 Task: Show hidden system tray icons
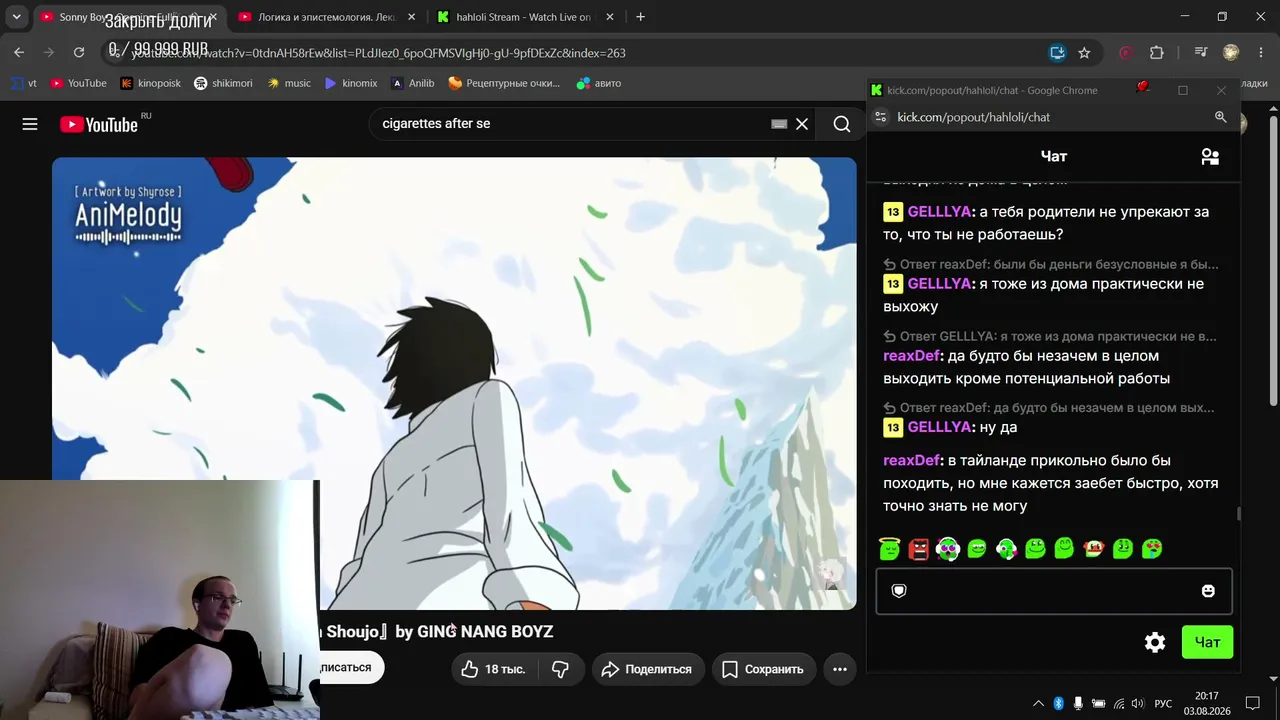point(1038,703)
